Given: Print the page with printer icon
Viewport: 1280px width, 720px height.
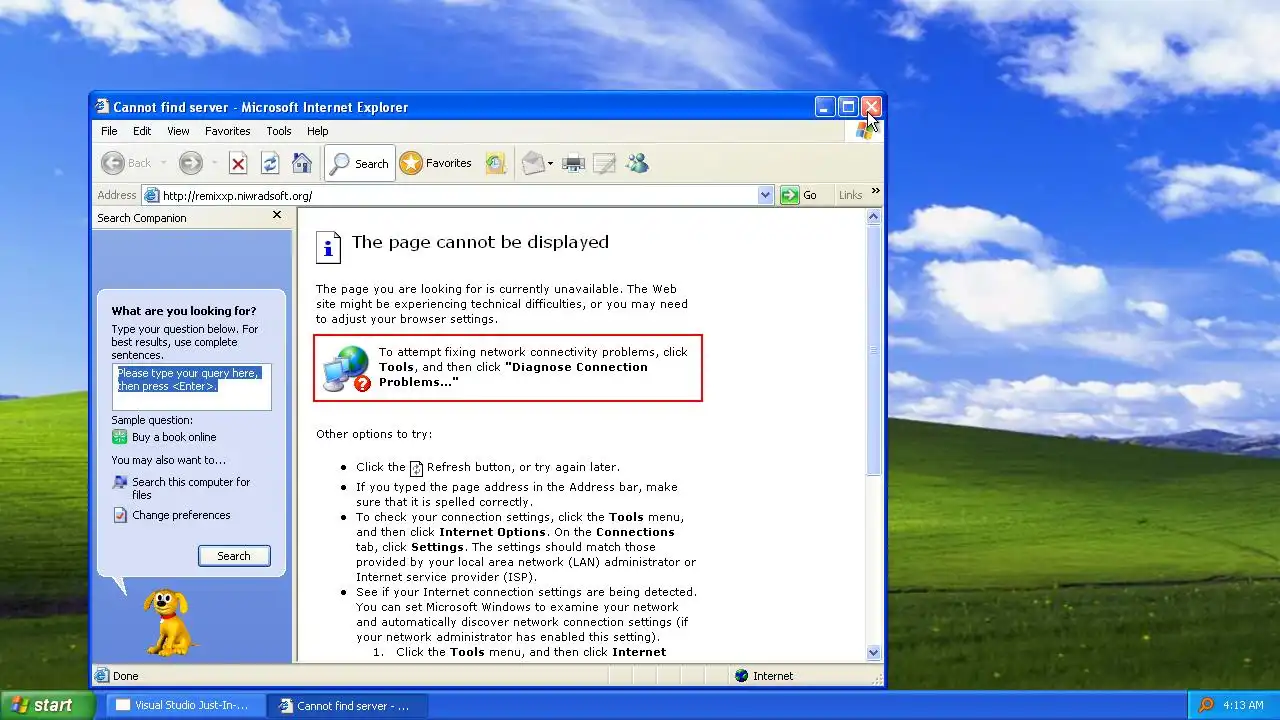Looking at the screenshot, I should tap(573, 163).
